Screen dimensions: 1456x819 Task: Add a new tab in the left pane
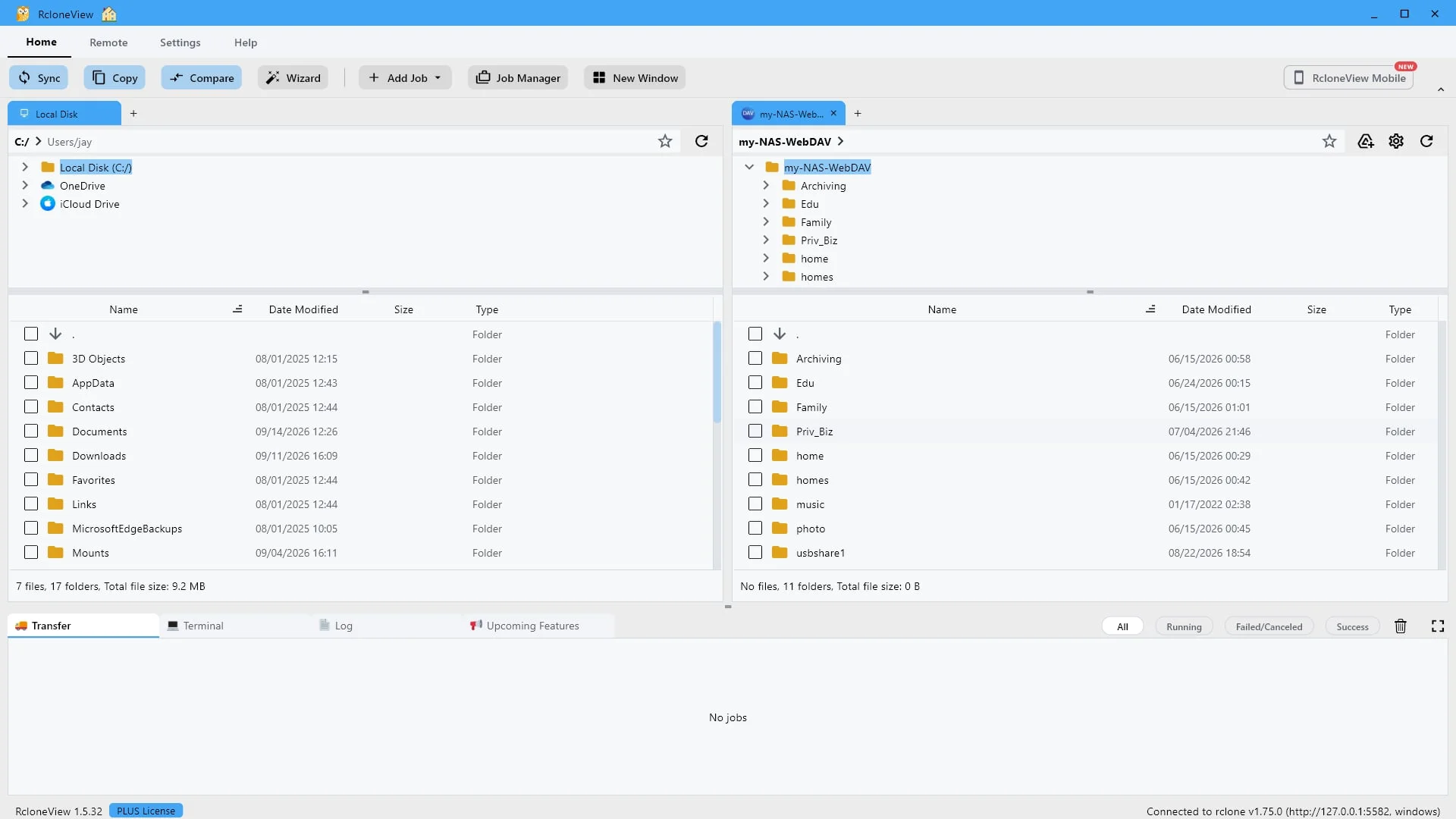coord(133,113)
